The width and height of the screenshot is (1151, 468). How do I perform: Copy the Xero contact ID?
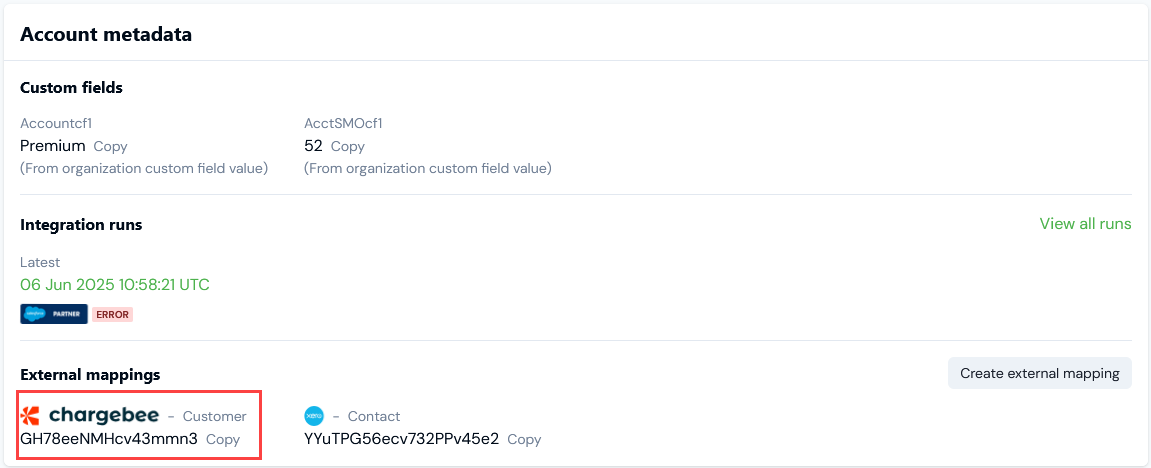pyautogui.click(x=524, y=439)
